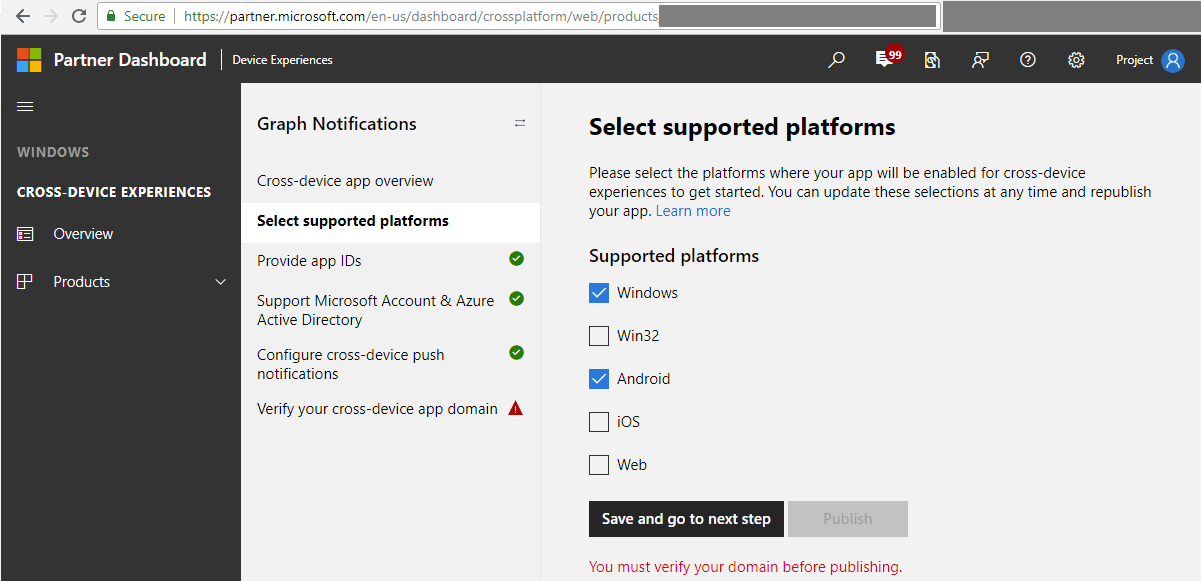Click Device Experiences header link
Viewport: 1201px width, 581px height.
pyautogui.click(x=282, y=60)
